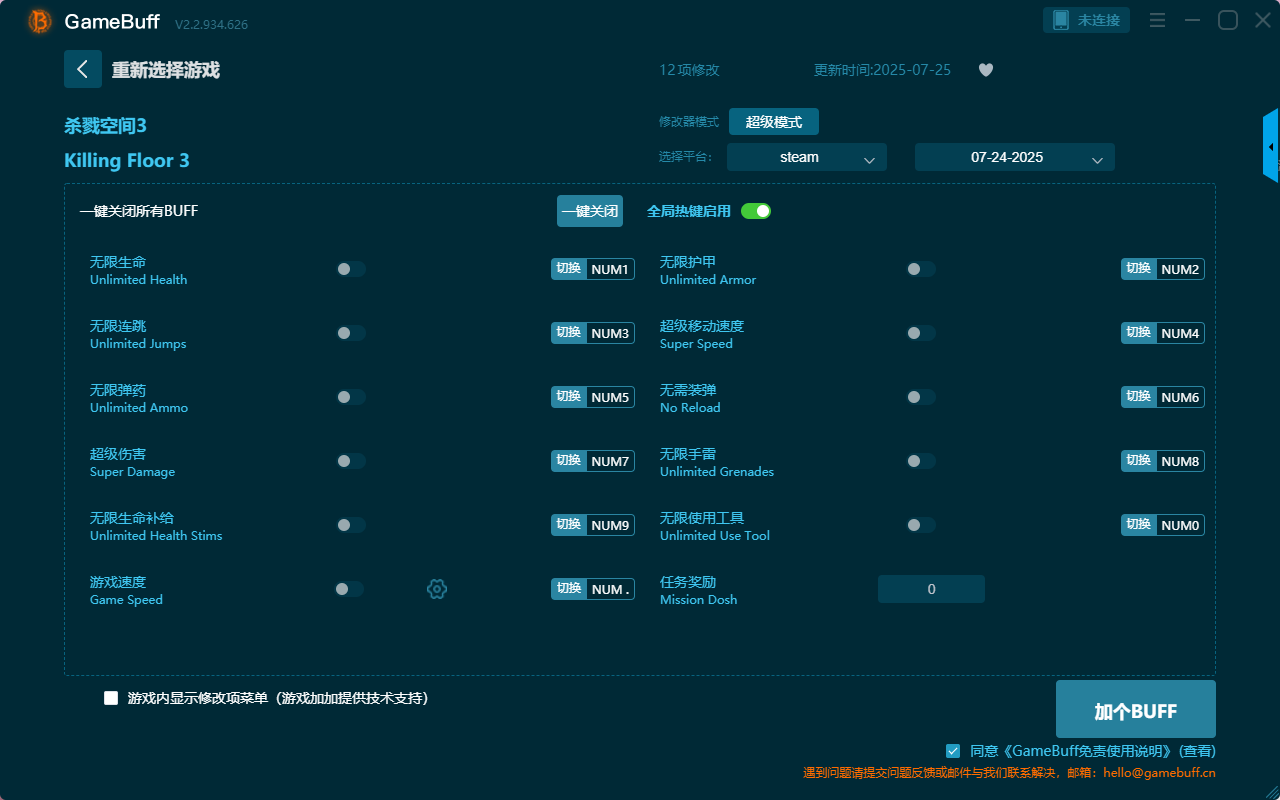The height and width of the screenshot is (800, 1280).
Task: Open the 查看 disclaimer link
Action: click(x=1195, y=751)
